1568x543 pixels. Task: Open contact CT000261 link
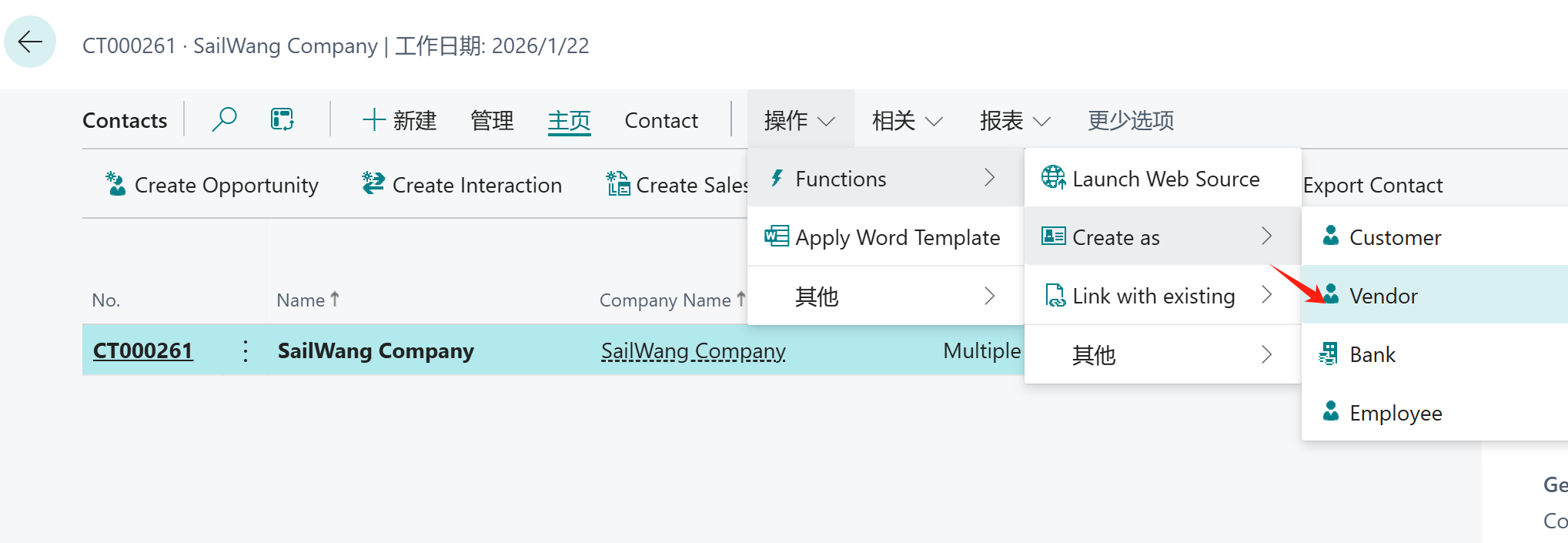(142, 350)
